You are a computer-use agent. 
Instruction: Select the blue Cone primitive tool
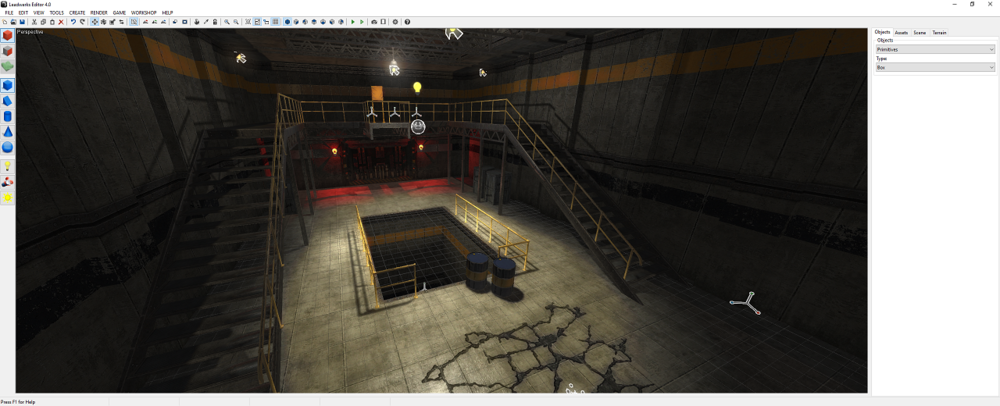click(8, 132)
